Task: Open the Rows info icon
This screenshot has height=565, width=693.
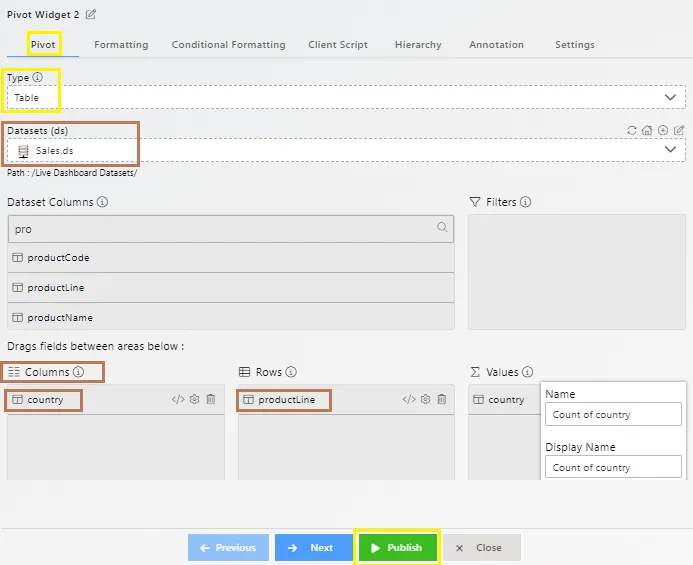Action: tap(291, 372)
